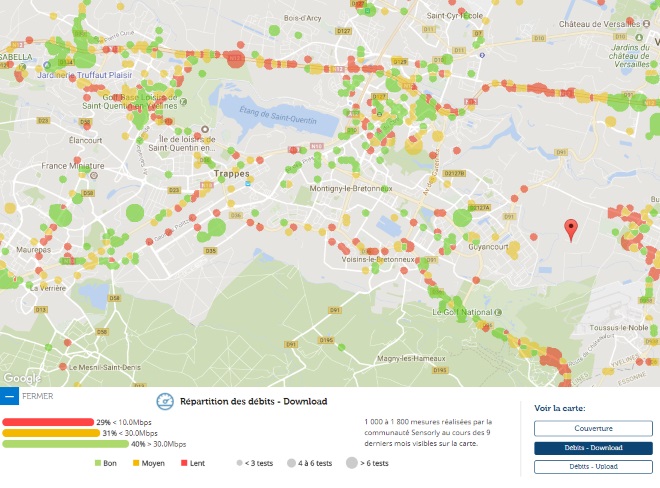Click the Voir la carte heading
Image resolution: width=660 pixels, height=488 pixels.
pyautogui.click(x=560, y=408)
